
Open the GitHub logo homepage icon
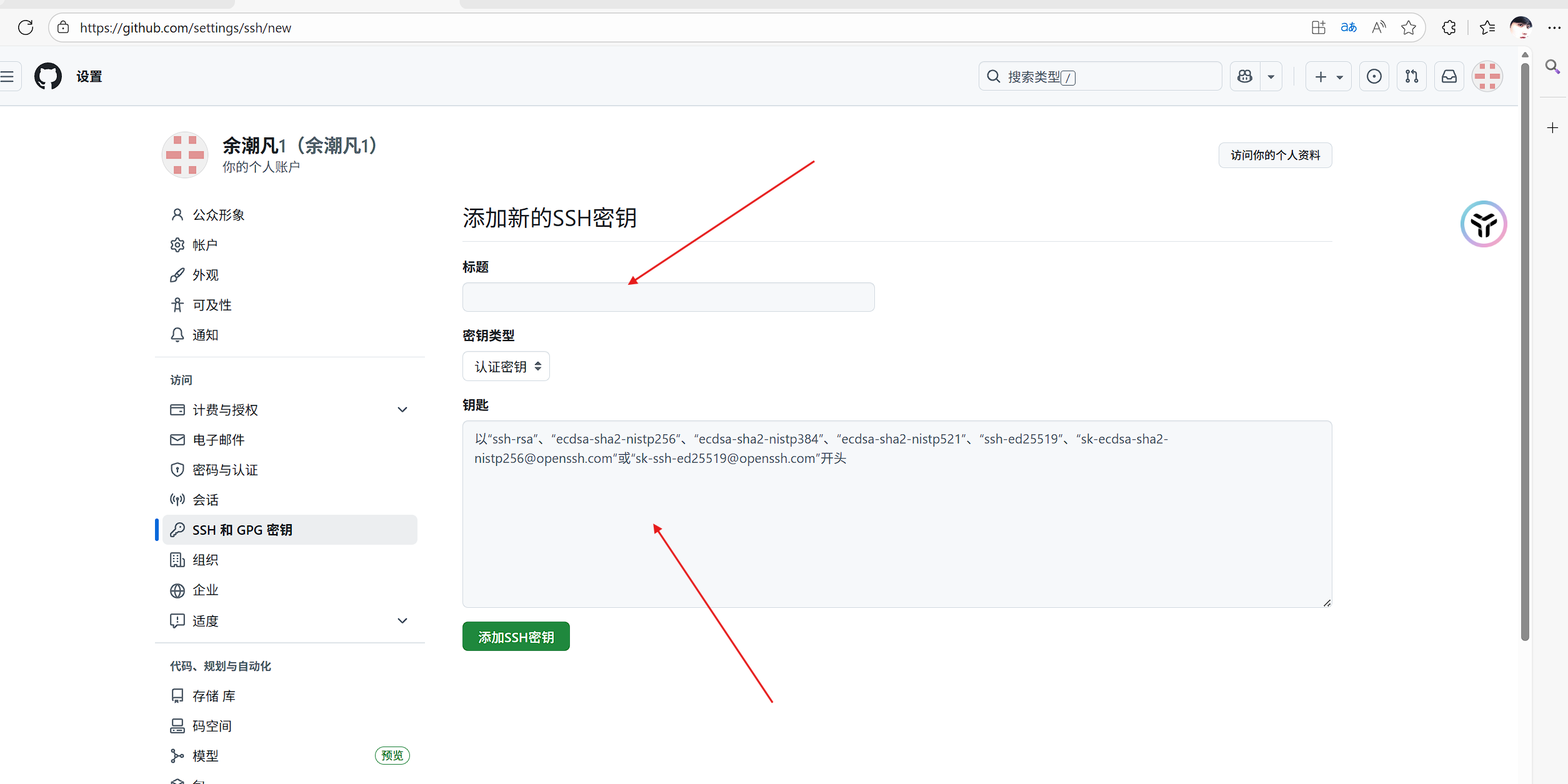[x=47, y=76]
